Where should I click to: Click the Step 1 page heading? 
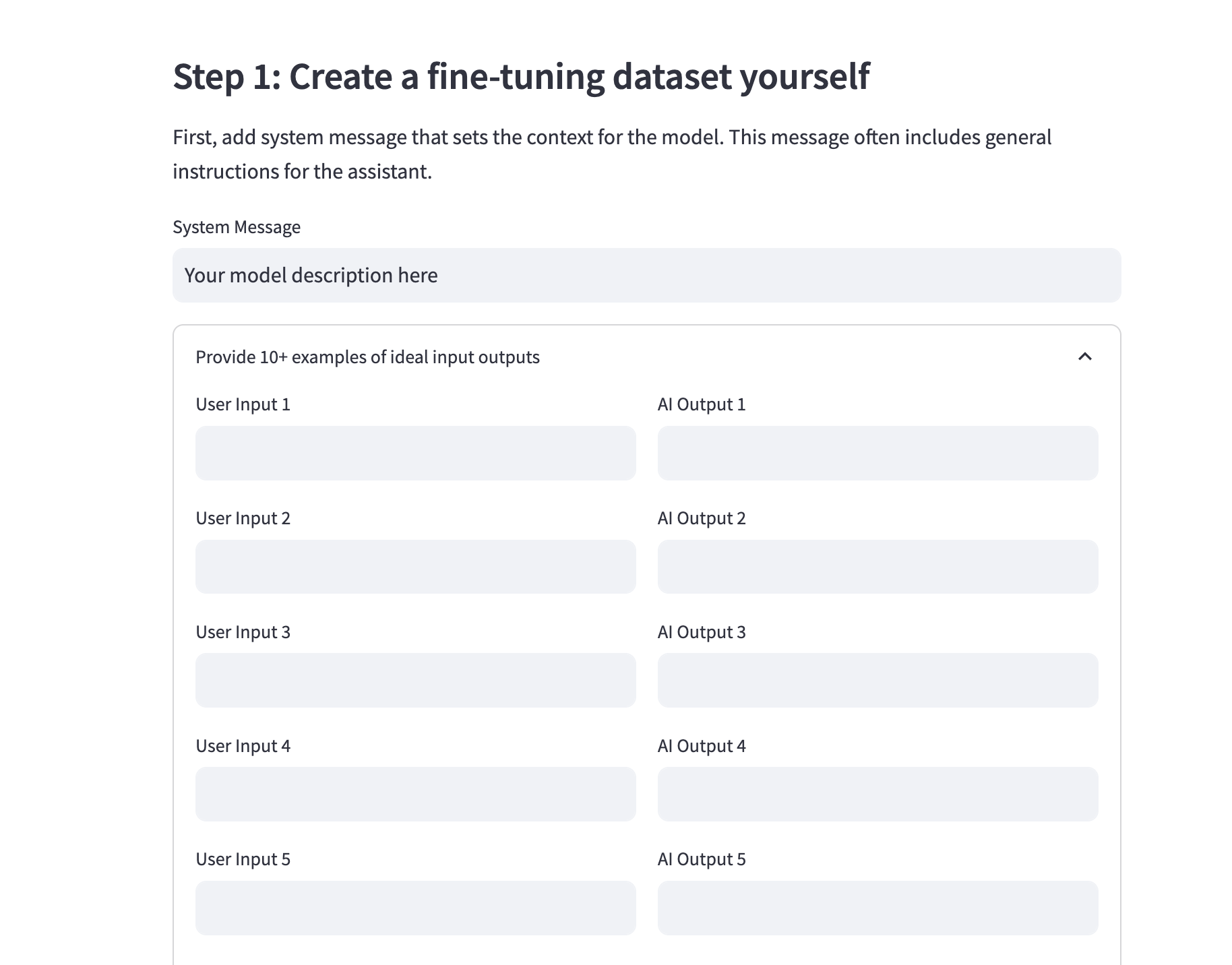[521, 76]
